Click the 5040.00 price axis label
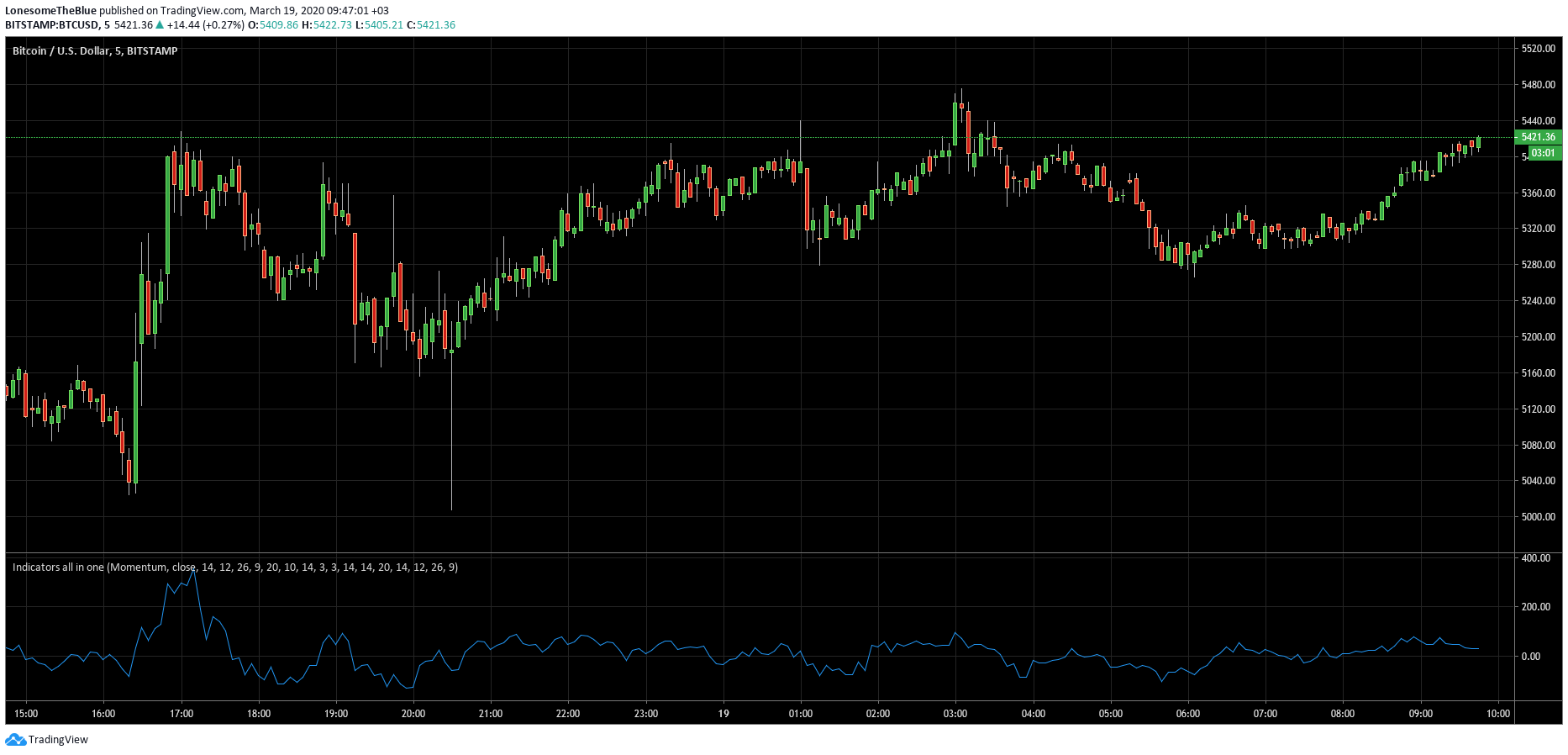The image size is (1568, 755). pyautogui.click(x=1538, y=481)
